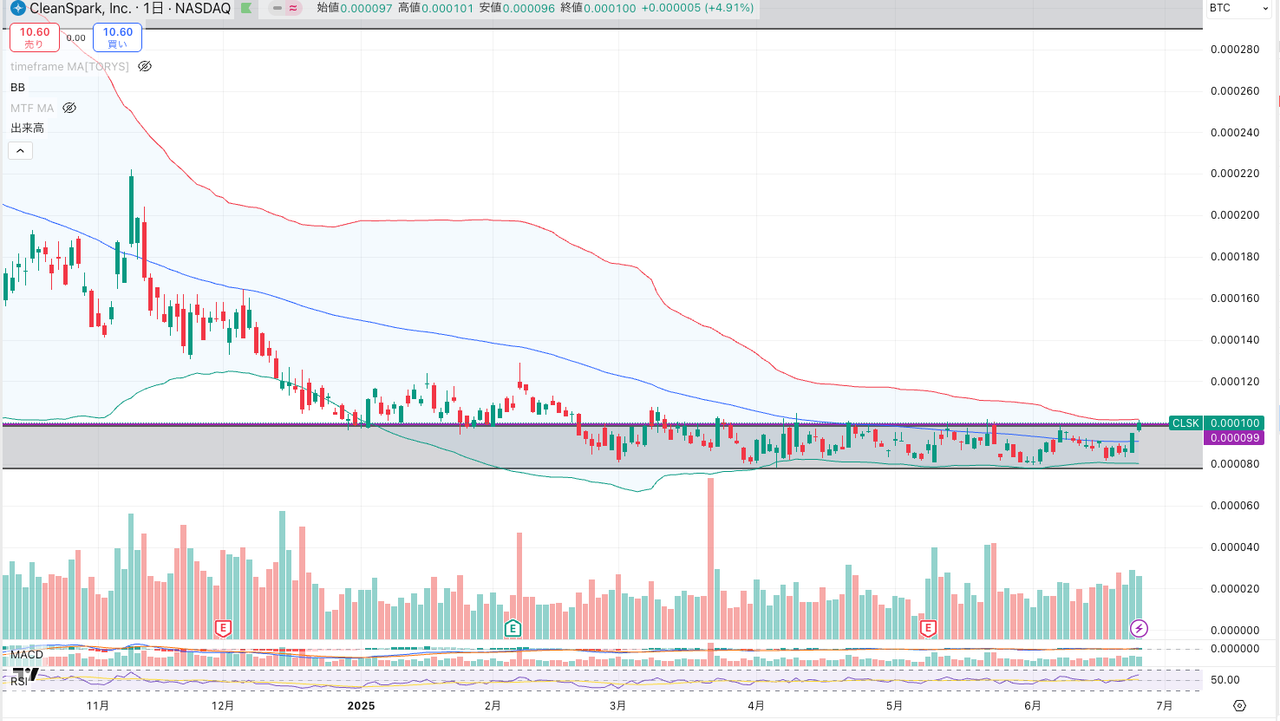This screenshot has height=721, width=1280.
Task: Click the green earnings marker near February
Action: (513, 628)
